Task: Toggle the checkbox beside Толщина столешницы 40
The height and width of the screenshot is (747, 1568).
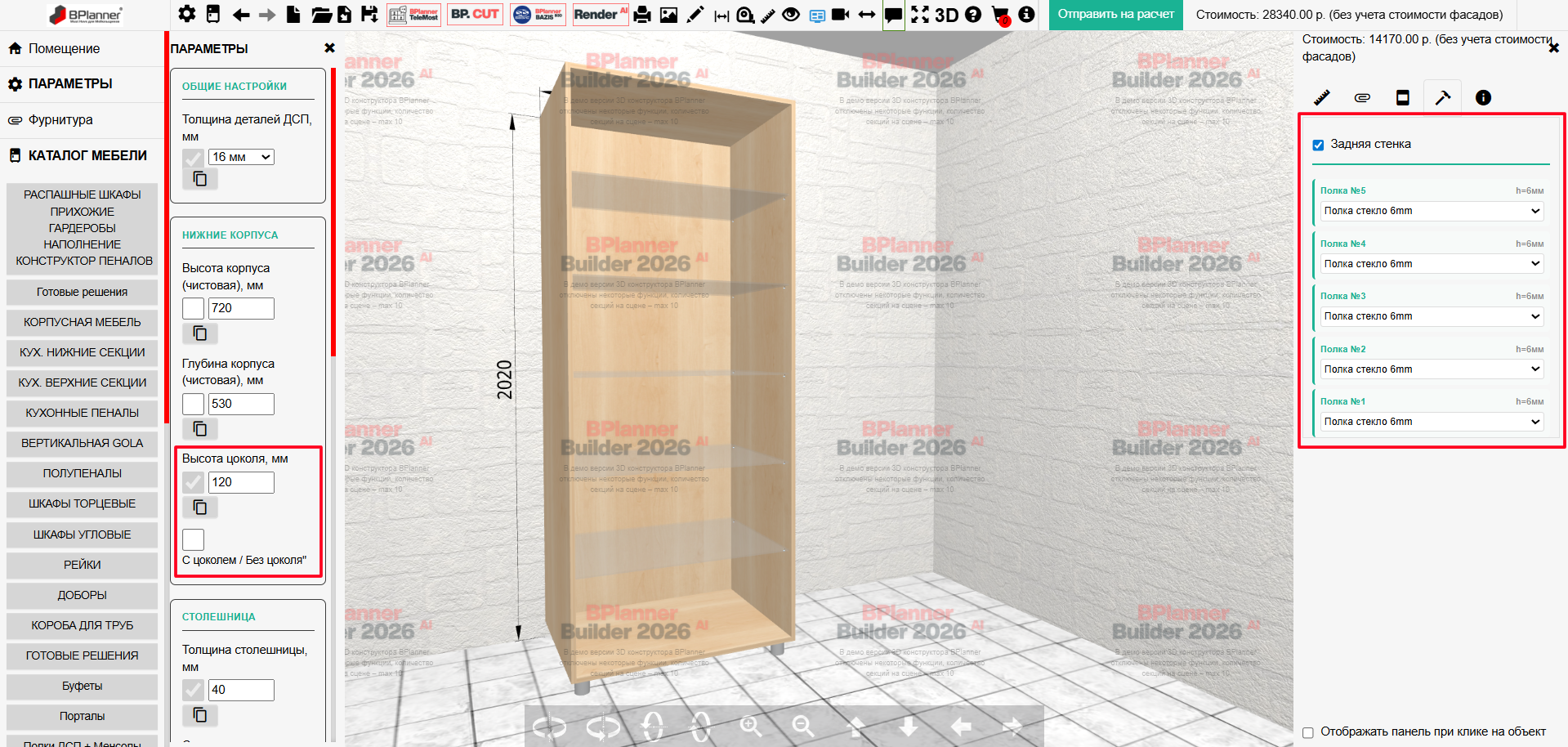Action: [x=194, y=690]
